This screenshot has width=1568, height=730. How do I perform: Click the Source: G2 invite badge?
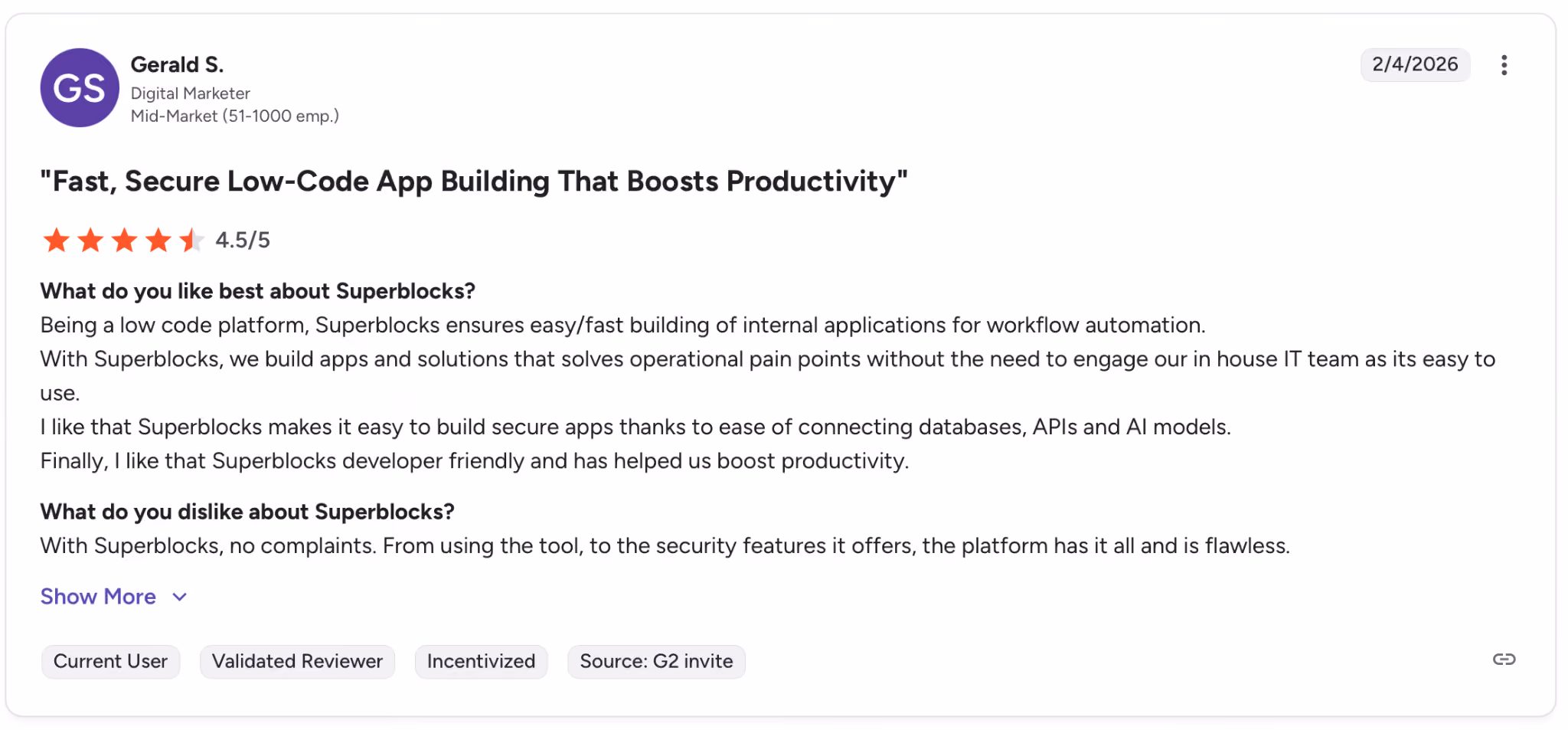[x=656, y=662]
